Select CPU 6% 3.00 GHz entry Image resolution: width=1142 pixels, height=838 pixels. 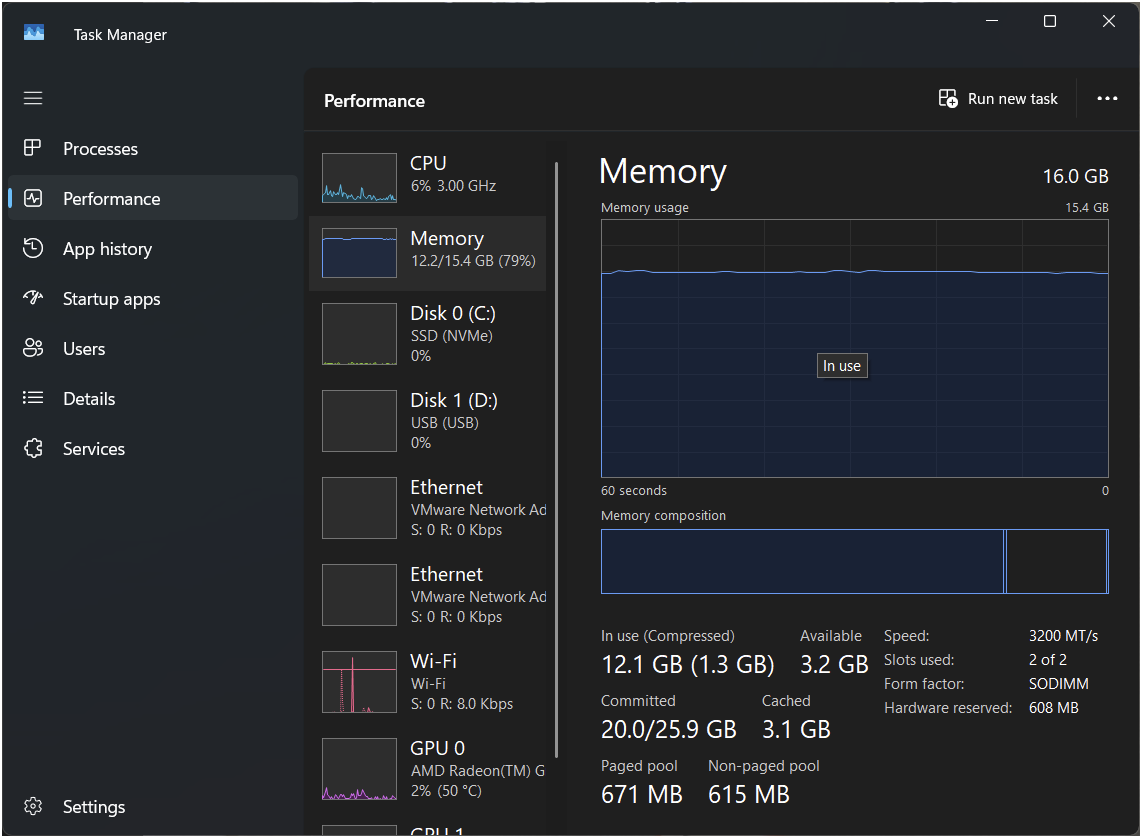428,177
